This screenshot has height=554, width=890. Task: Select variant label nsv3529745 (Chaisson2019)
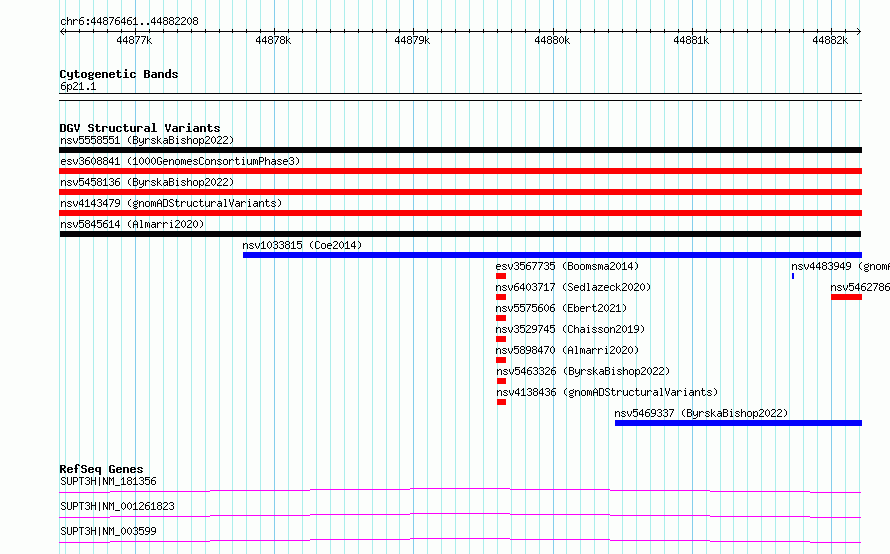[570, 329]
